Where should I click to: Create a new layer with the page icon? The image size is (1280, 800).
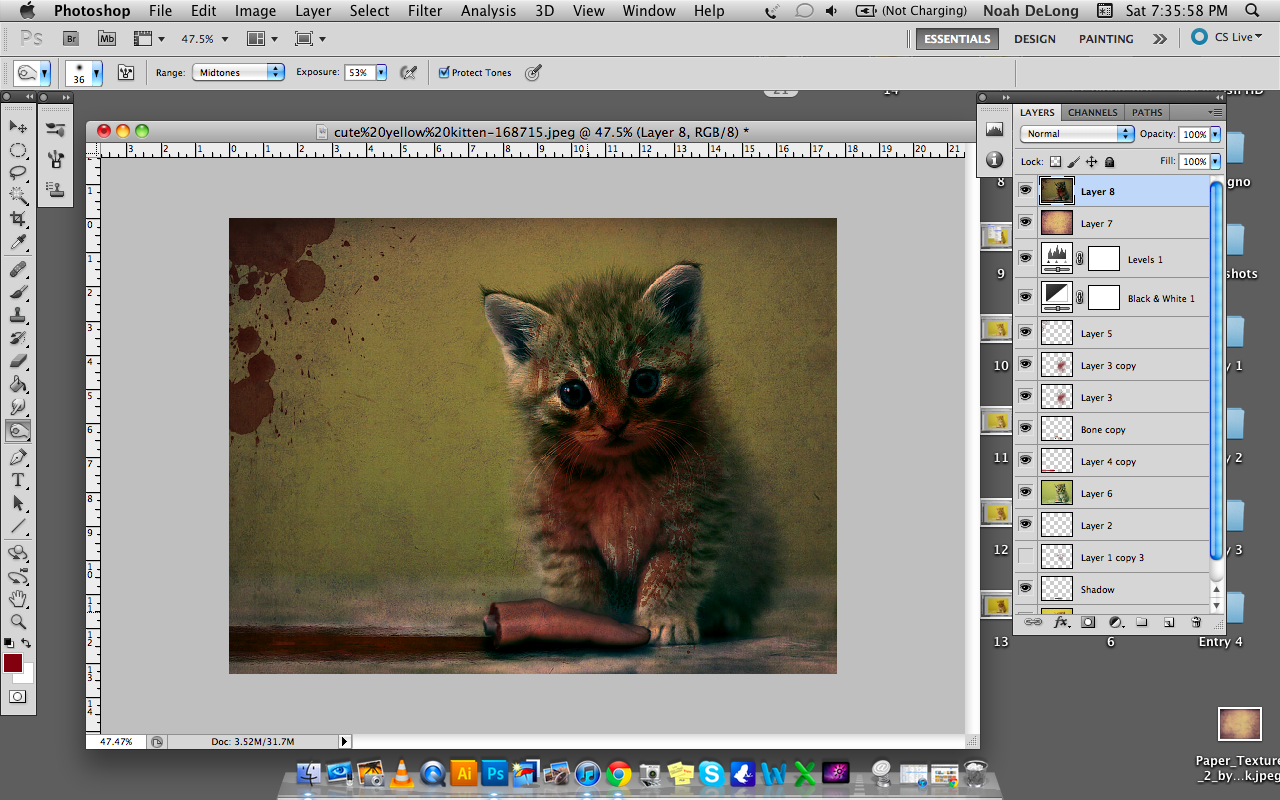pyautogui.click(x=1168, y=622)
